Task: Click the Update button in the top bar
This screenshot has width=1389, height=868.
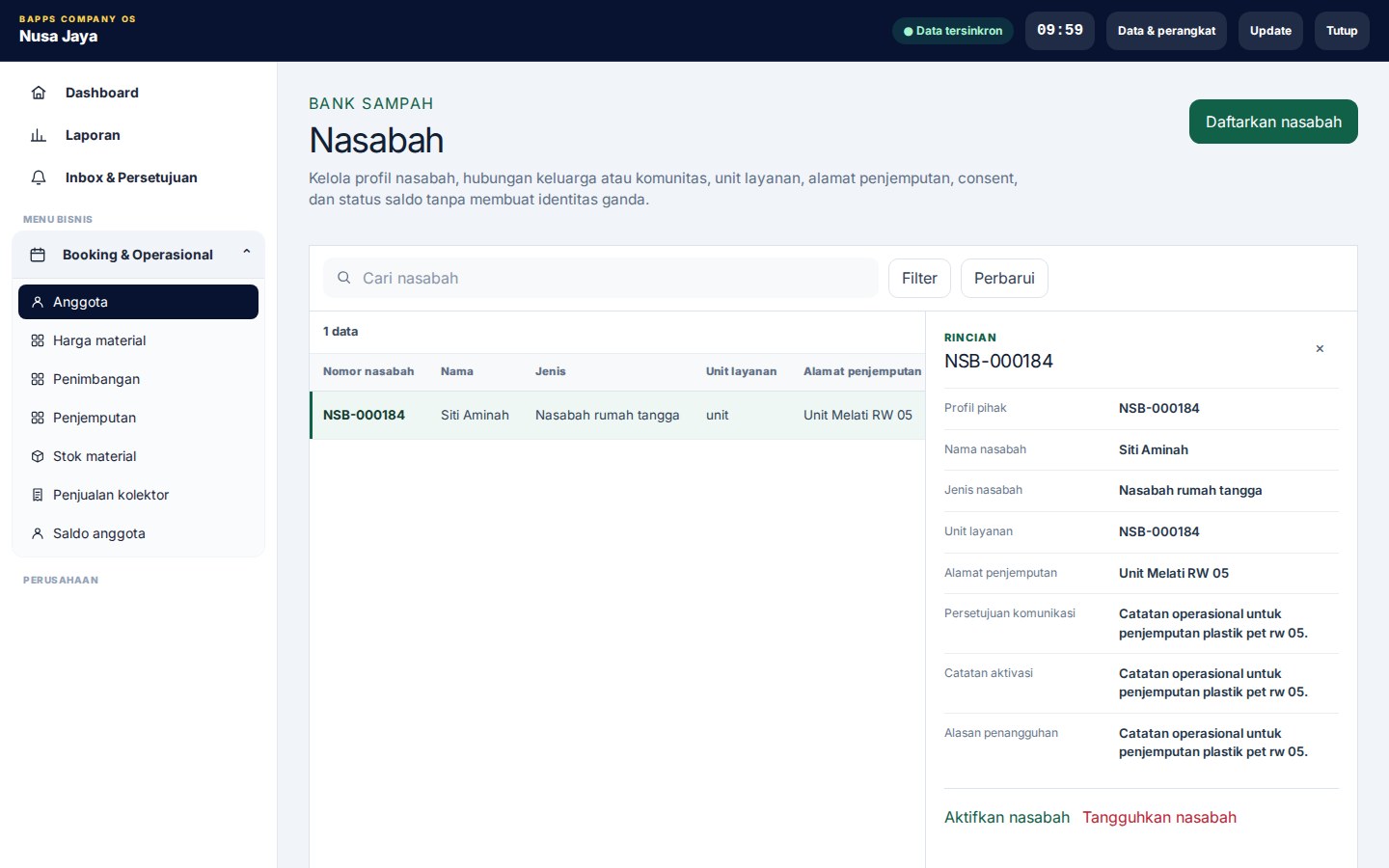Action: pyautogui.click(x=1270, y=31)
